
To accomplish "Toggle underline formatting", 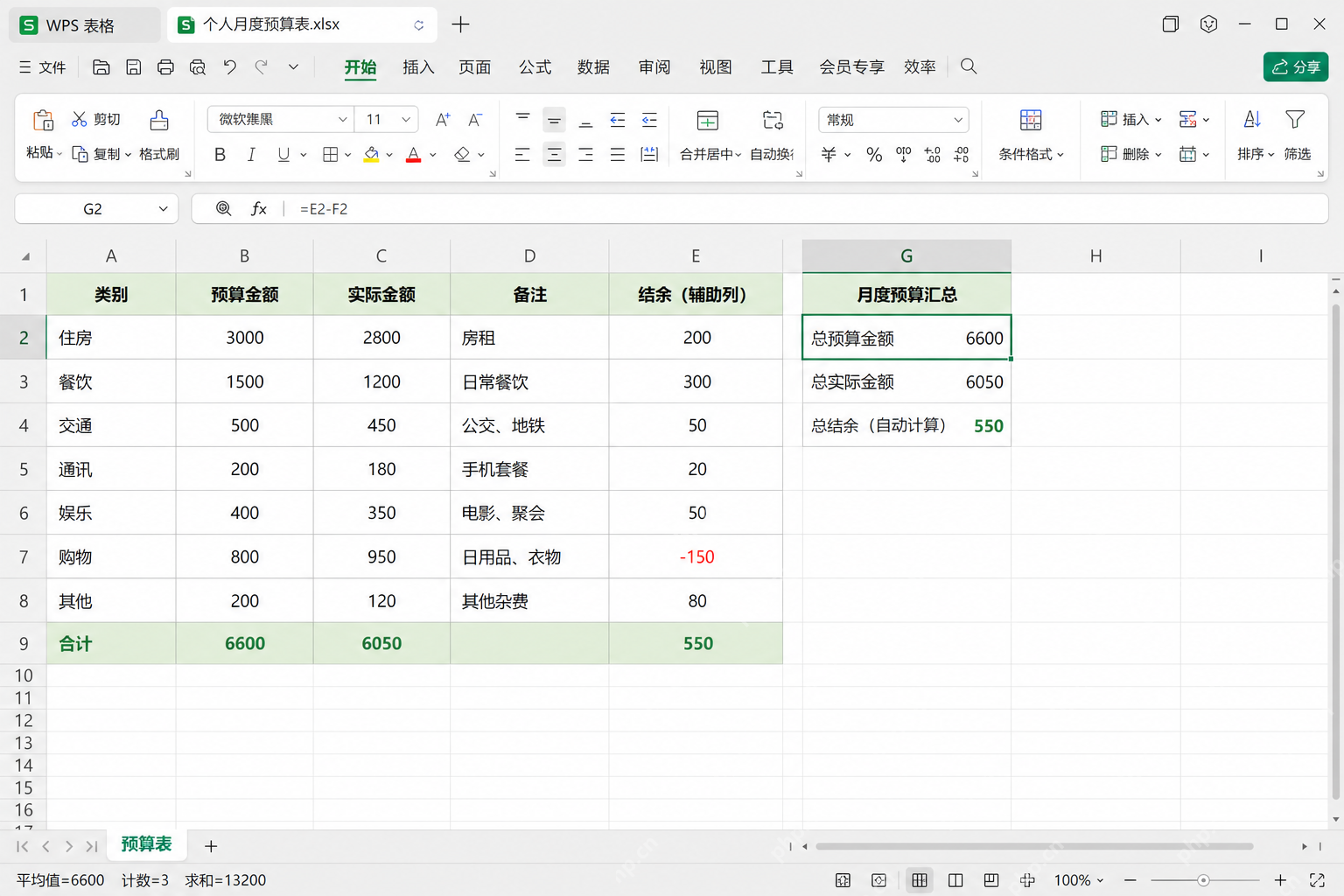I will (283, 155).
